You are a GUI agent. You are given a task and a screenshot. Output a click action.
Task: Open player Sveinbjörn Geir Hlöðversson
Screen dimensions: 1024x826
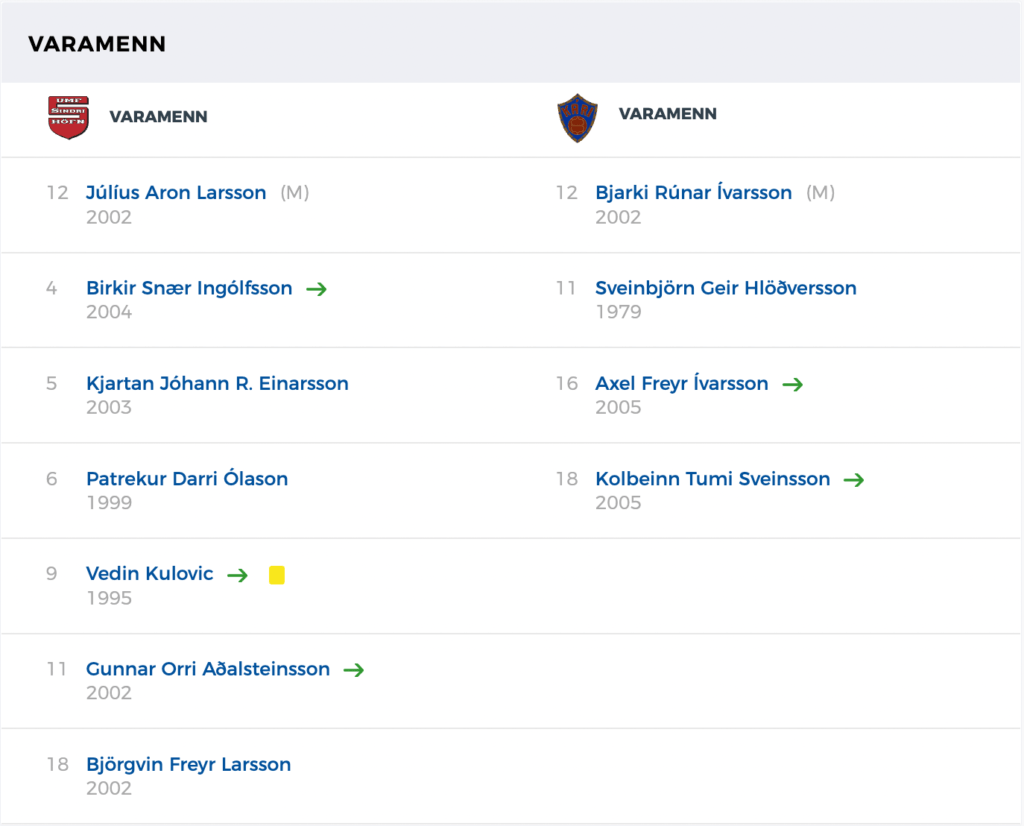tap(726, 288)
